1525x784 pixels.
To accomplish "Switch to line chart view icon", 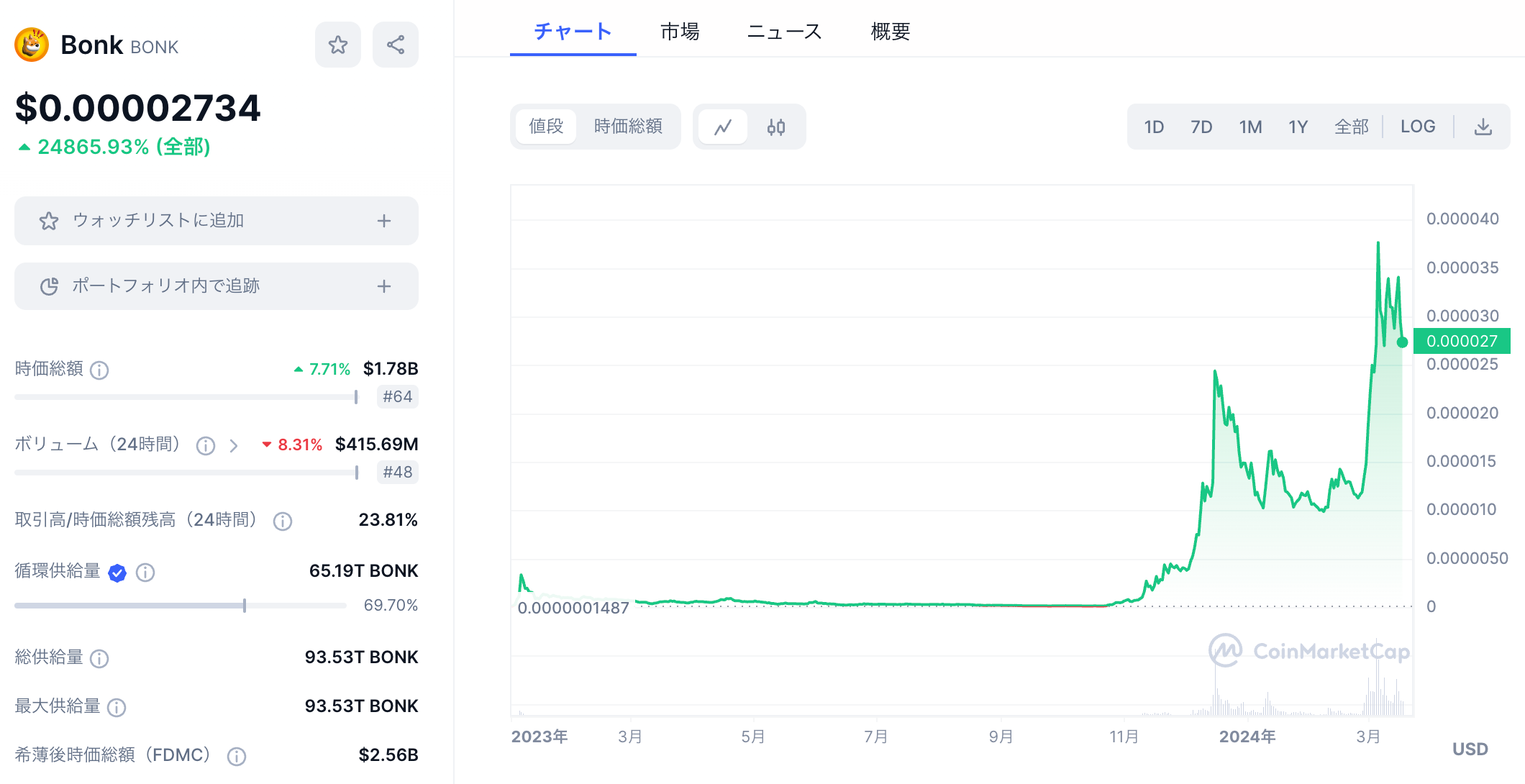I will [x=723, y=127].
